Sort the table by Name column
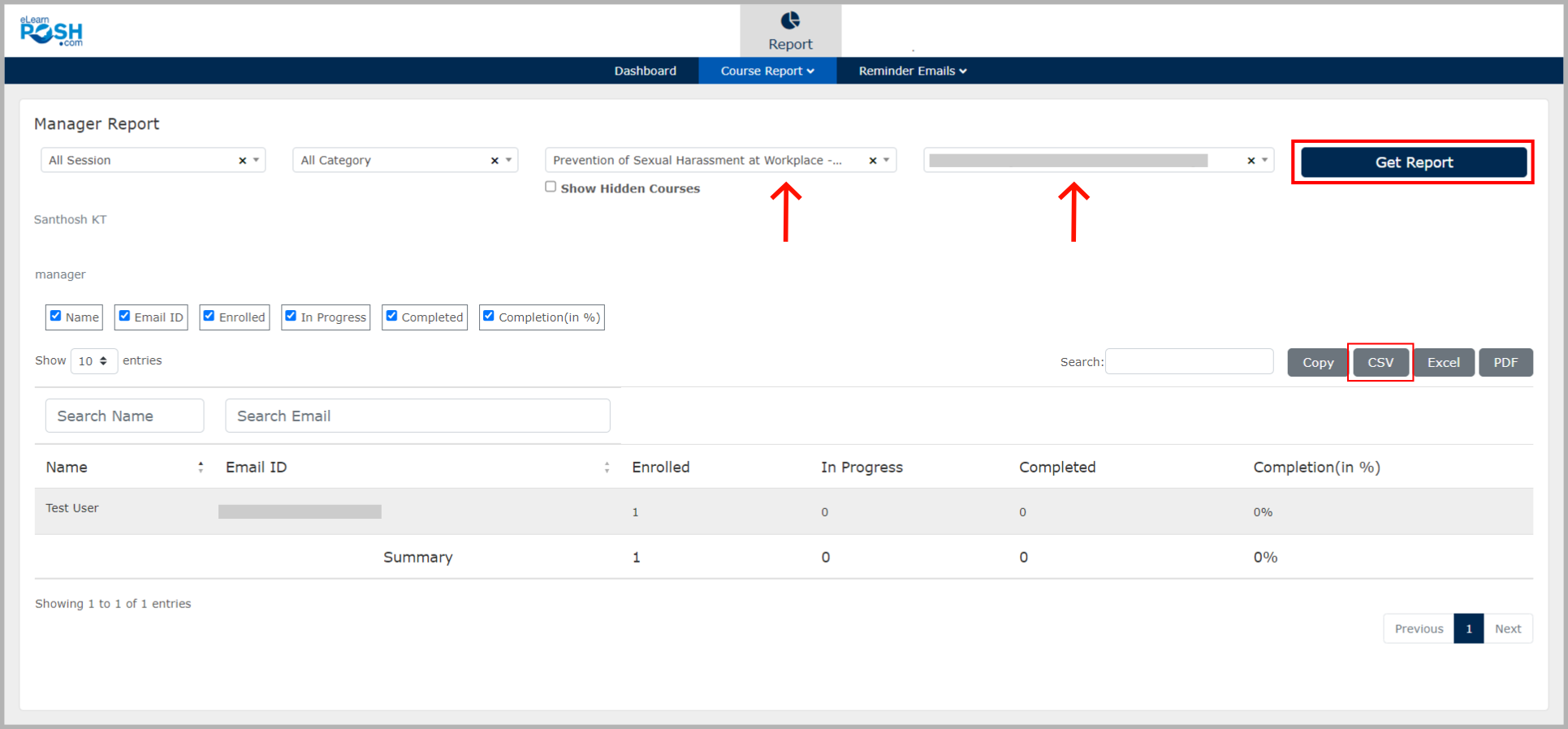Viewport: 1568px width, 729px height. click(x=200, y=468)
